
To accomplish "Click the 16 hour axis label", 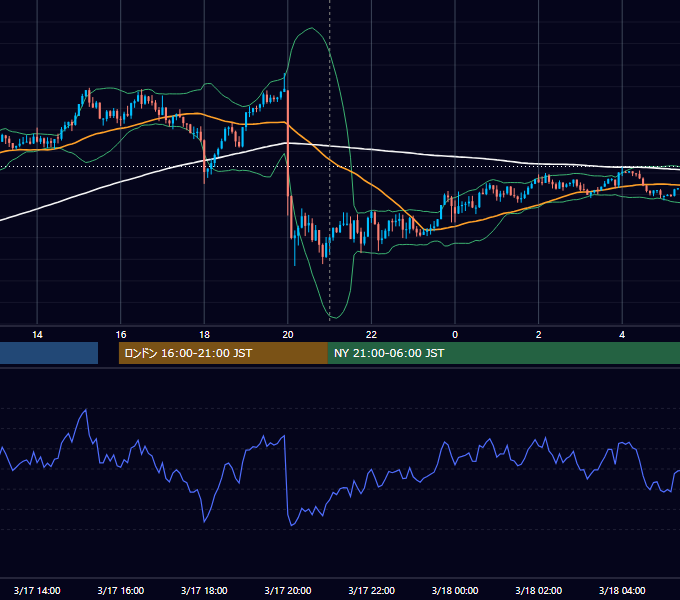I will 121,335.
